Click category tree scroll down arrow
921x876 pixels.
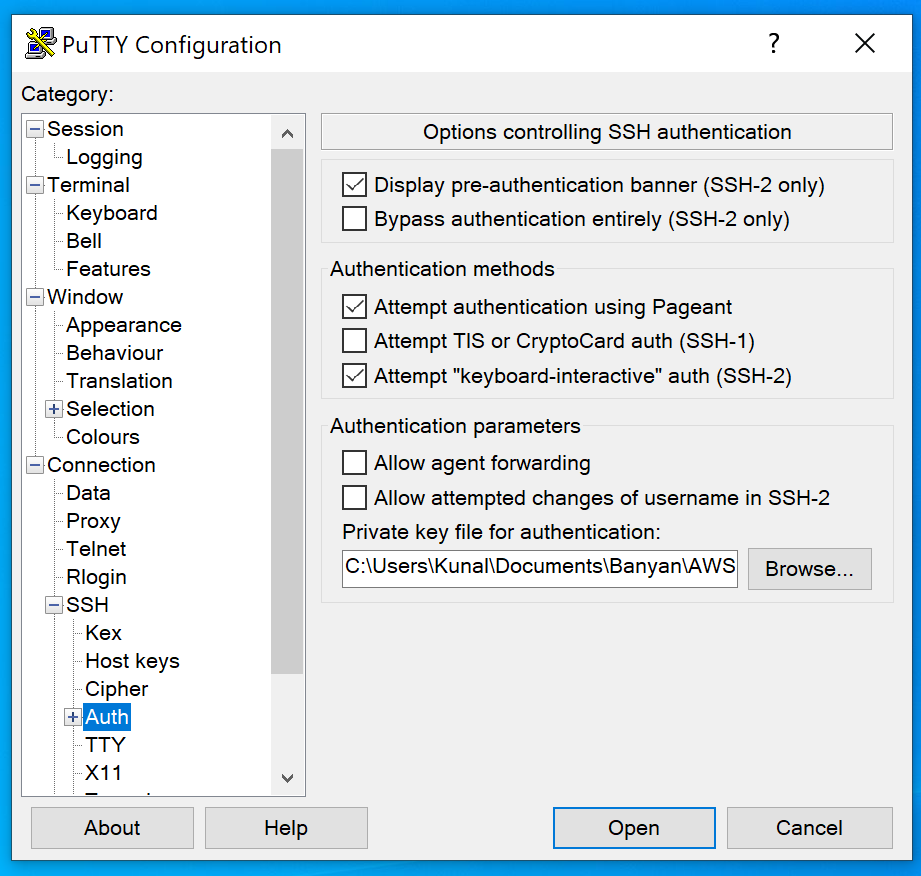[x=287, y=778]
